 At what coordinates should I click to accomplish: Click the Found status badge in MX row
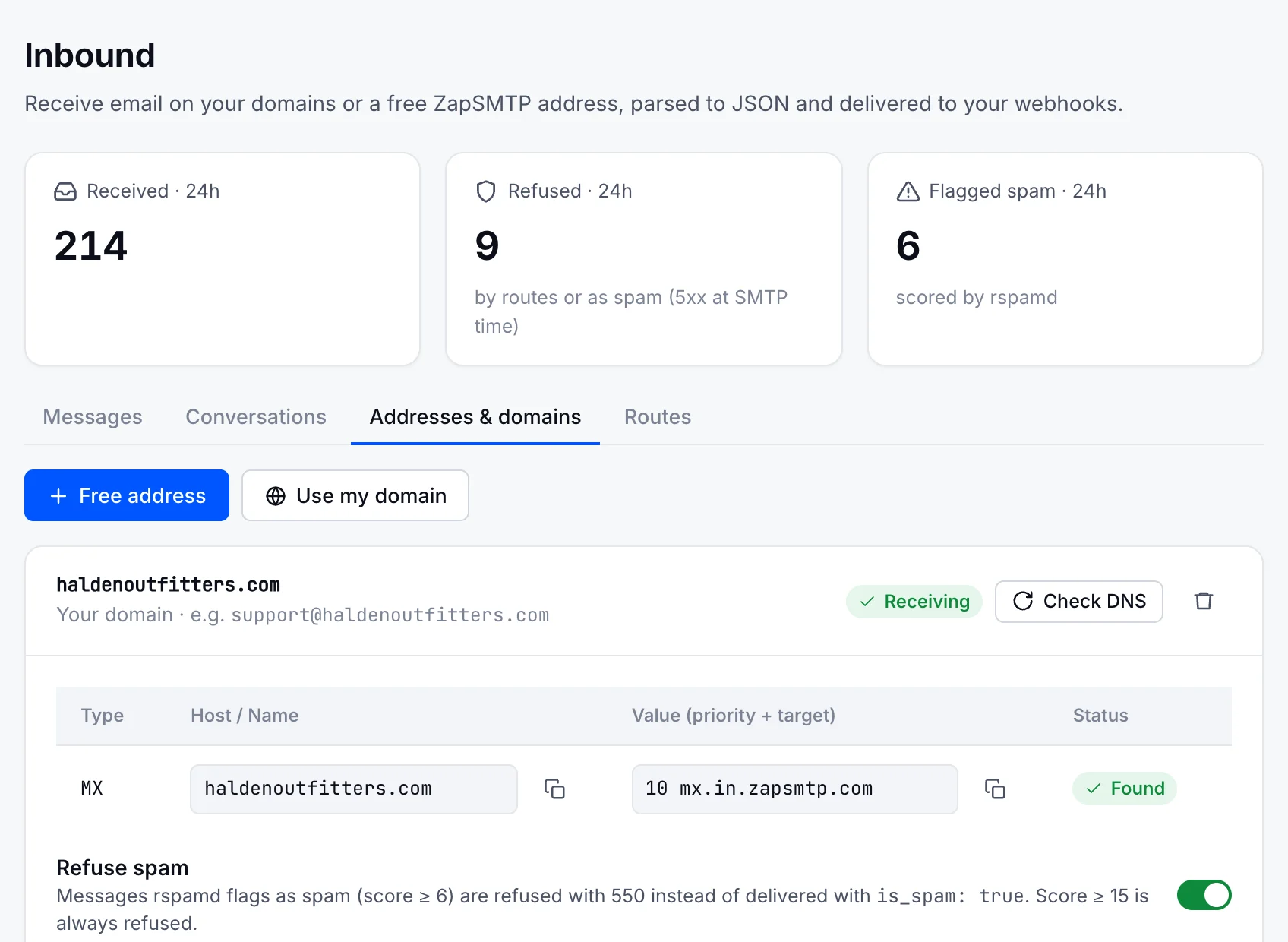(1125, 789)
